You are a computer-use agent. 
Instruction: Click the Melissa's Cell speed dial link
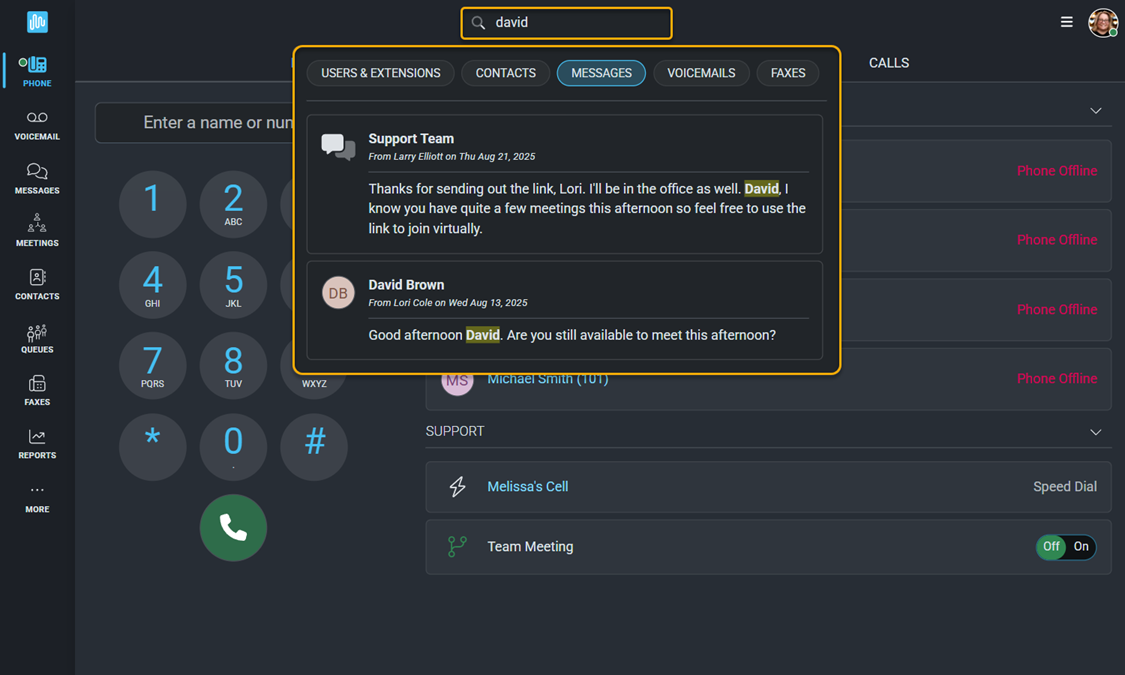coord(527,487)
